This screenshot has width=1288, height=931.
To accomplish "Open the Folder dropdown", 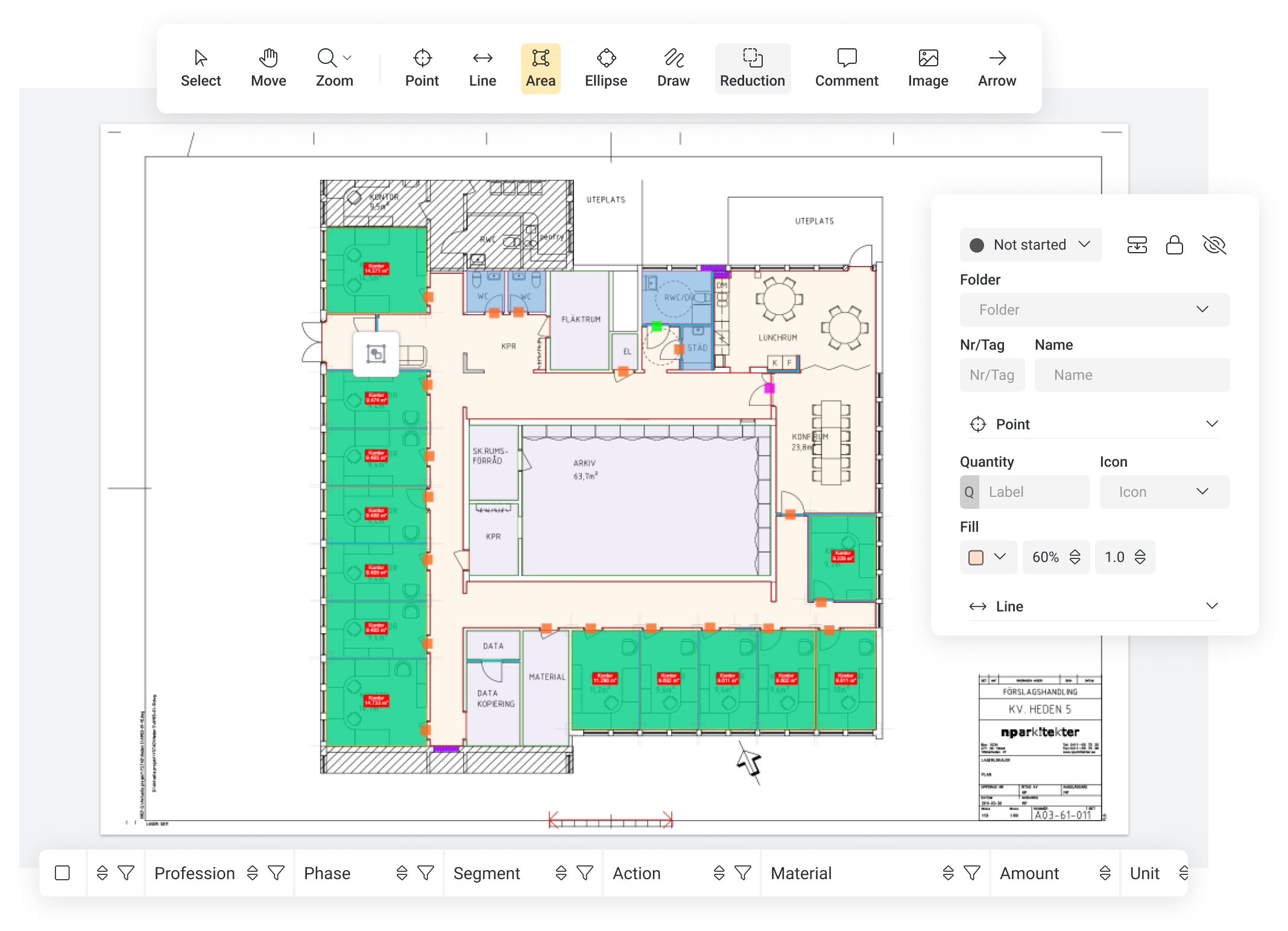I will tap(1094, 310).
